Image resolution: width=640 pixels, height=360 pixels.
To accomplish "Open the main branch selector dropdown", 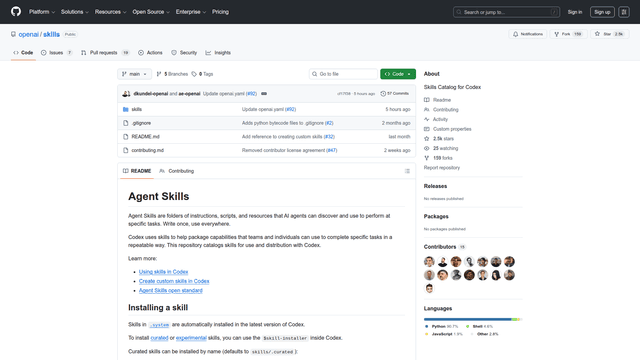I will (x=134, y=74).
